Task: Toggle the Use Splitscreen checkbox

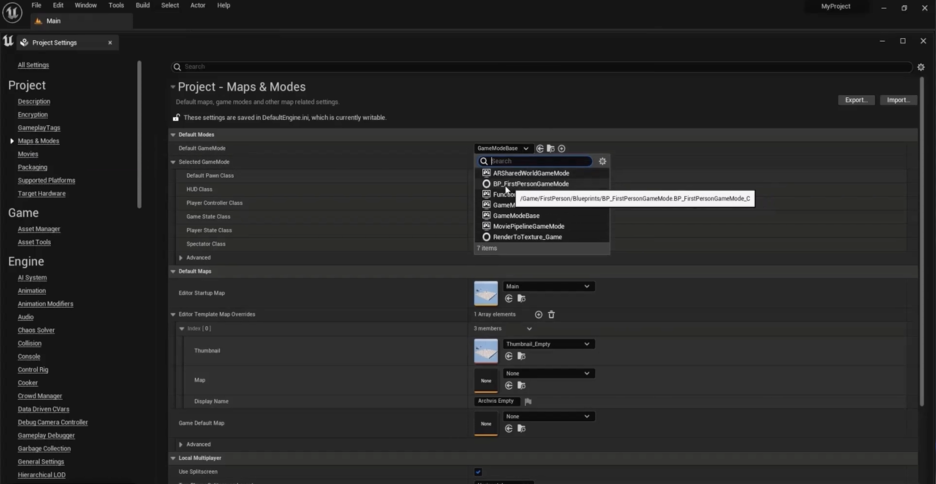Action: click(478, 472)
